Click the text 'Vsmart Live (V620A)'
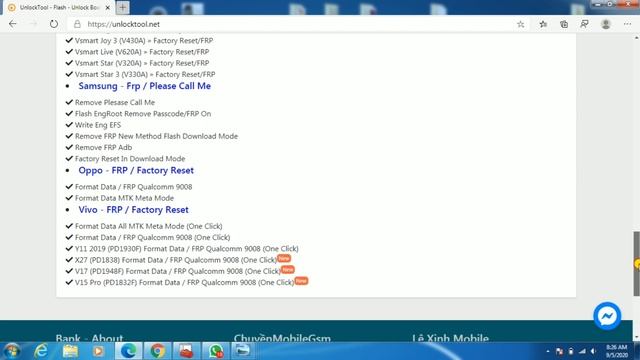The width and height of the screenshot is (640, 360). (x=108, y=52)
